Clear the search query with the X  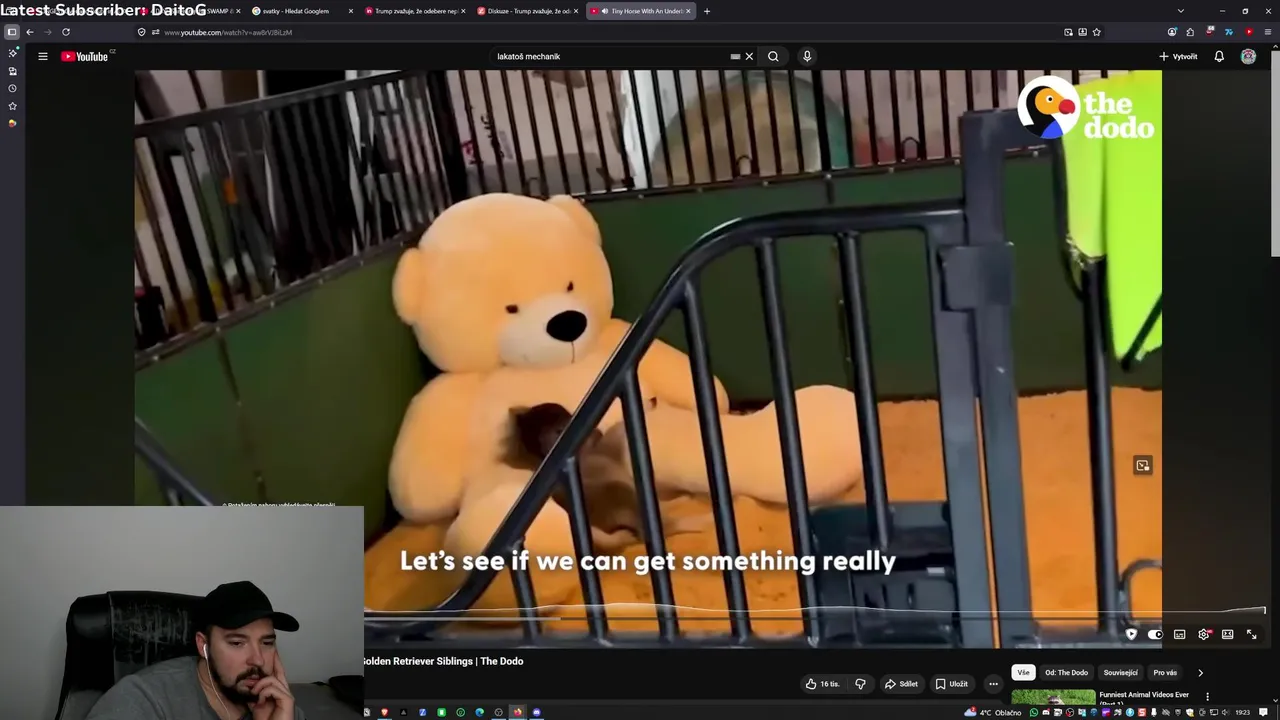point(749,56)
